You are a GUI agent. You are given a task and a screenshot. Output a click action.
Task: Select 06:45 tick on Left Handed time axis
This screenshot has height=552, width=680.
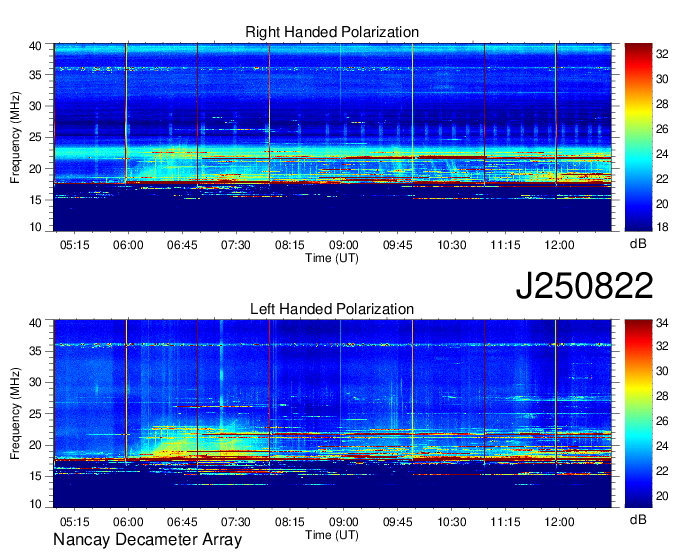[x=182, y=522]
